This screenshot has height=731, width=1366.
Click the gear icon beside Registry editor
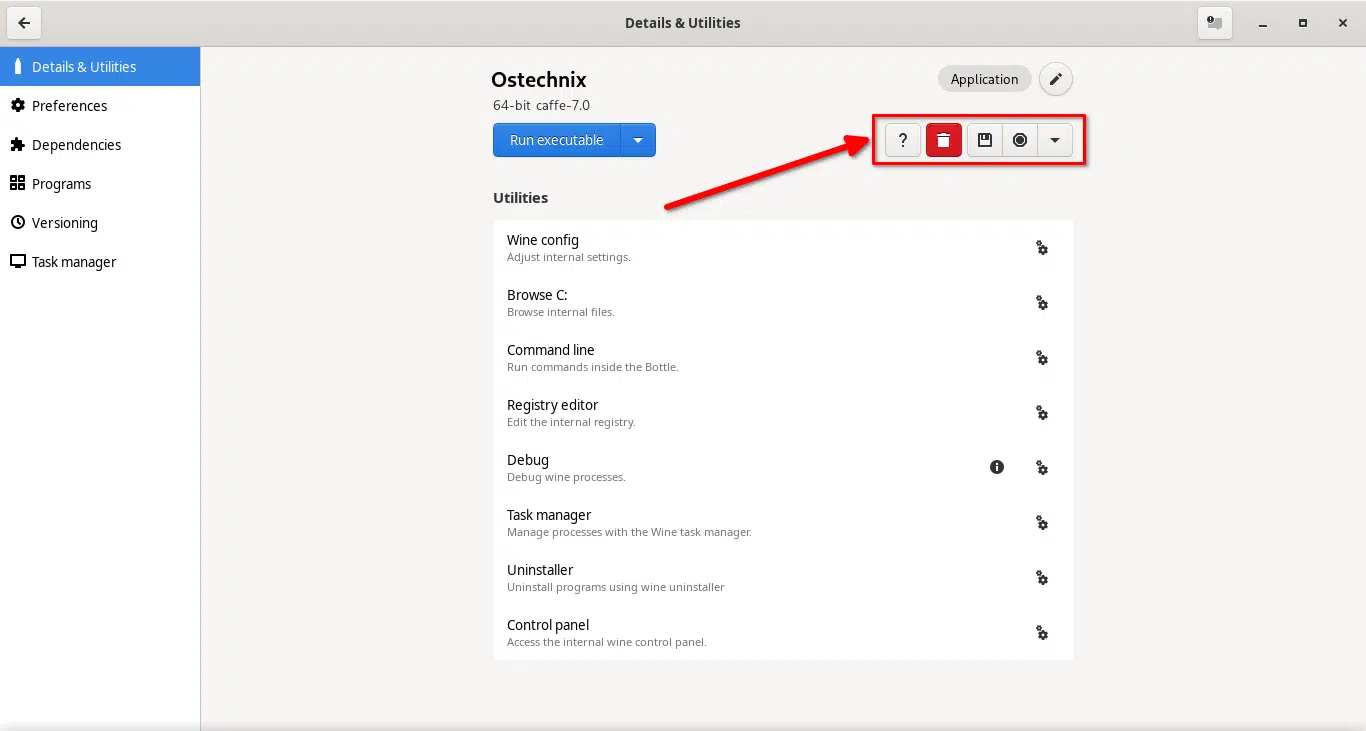(x=1041, y=413)
